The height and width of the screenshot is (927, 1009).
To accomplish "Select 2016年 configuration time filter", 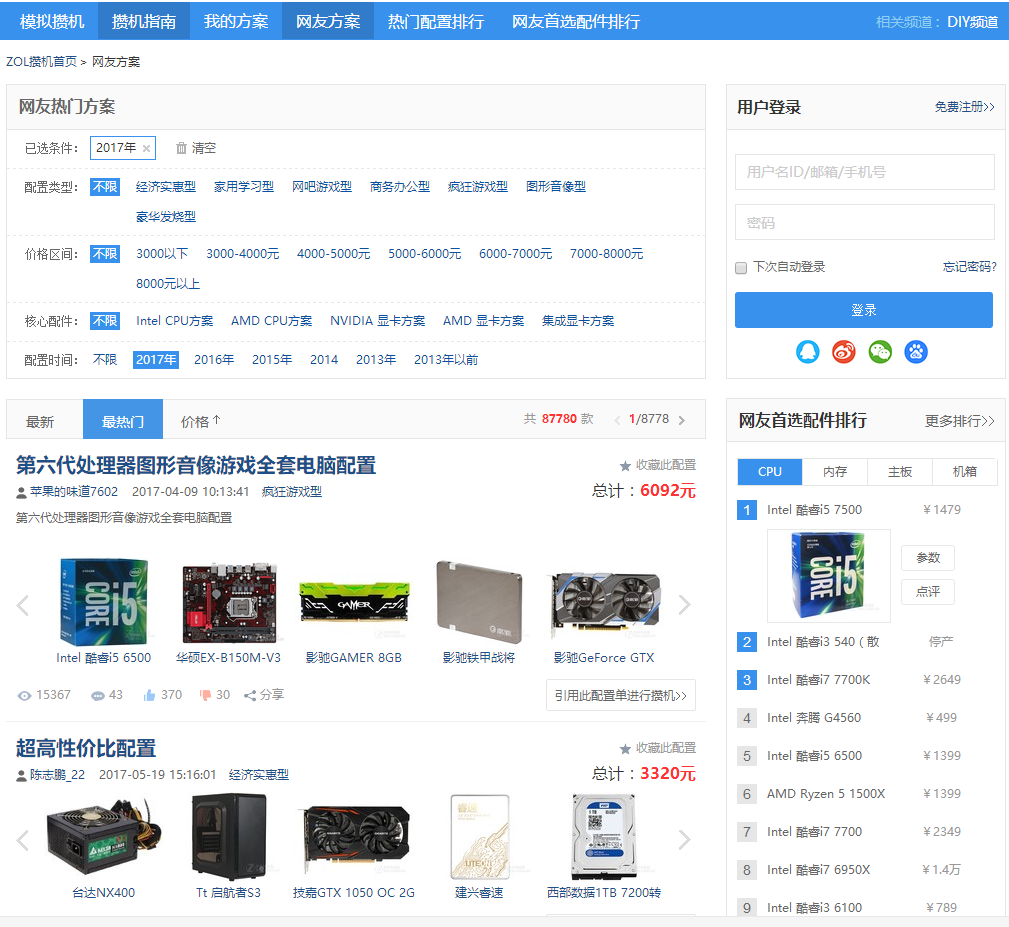I will (x=214, y=360).
